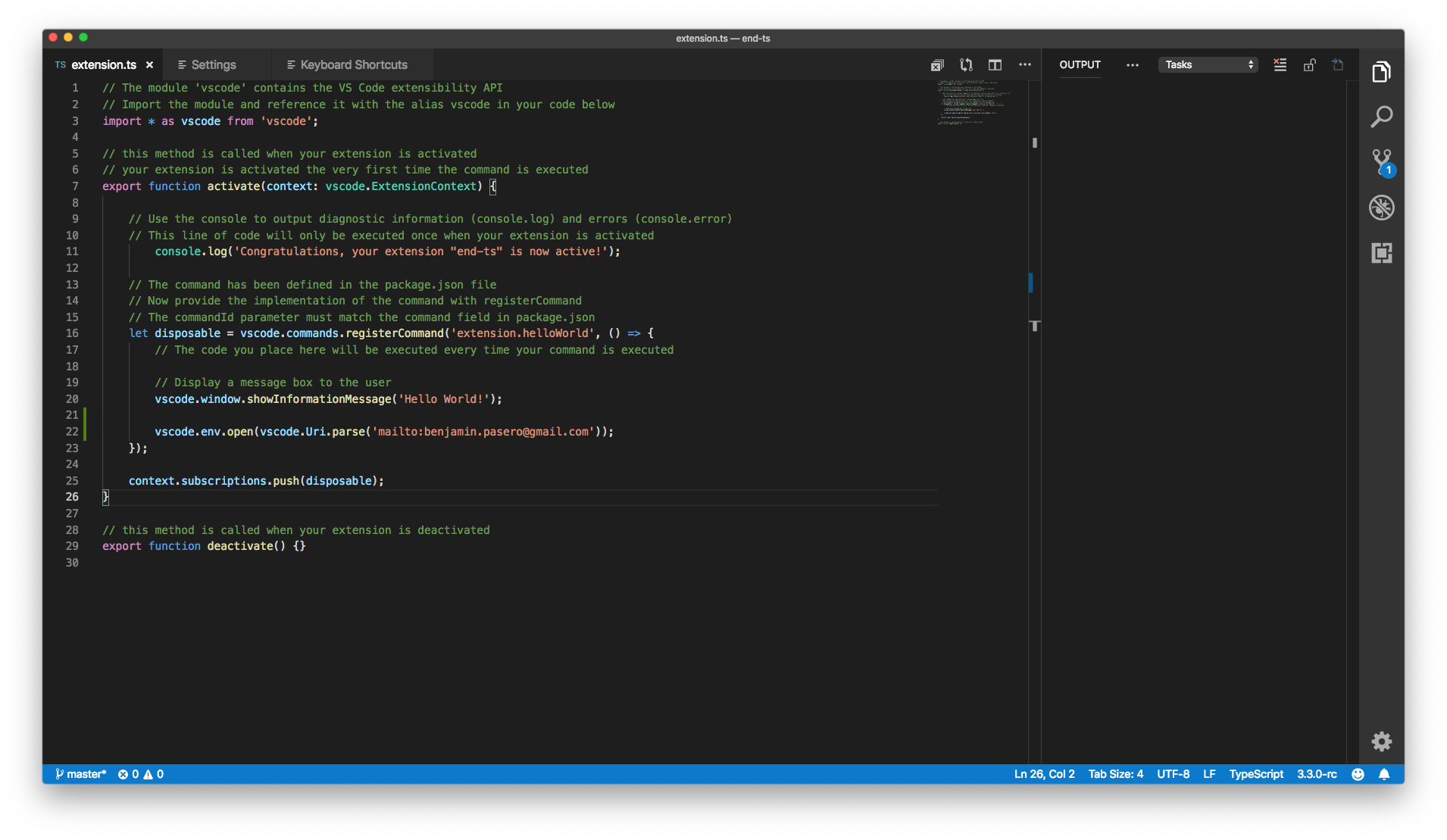The height and width of the screenshot is (840, 1447).
Task: Click 'extension.helloWorld' string on line 16
Action: [x=523, y=333]
